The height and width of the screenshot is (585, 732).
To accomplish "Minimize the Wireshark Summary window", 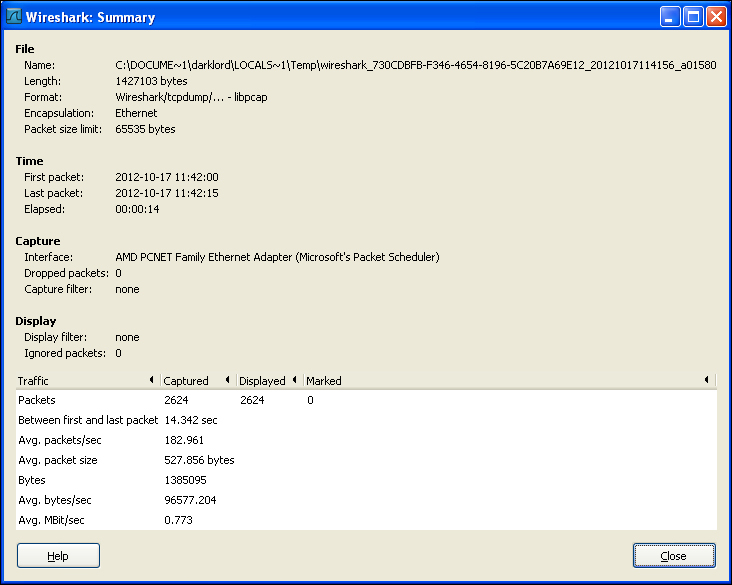I will pos(670,17).
